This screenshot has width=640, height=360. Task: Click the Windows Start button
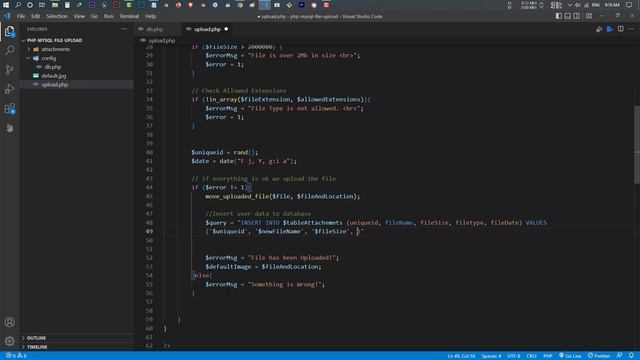6,5
